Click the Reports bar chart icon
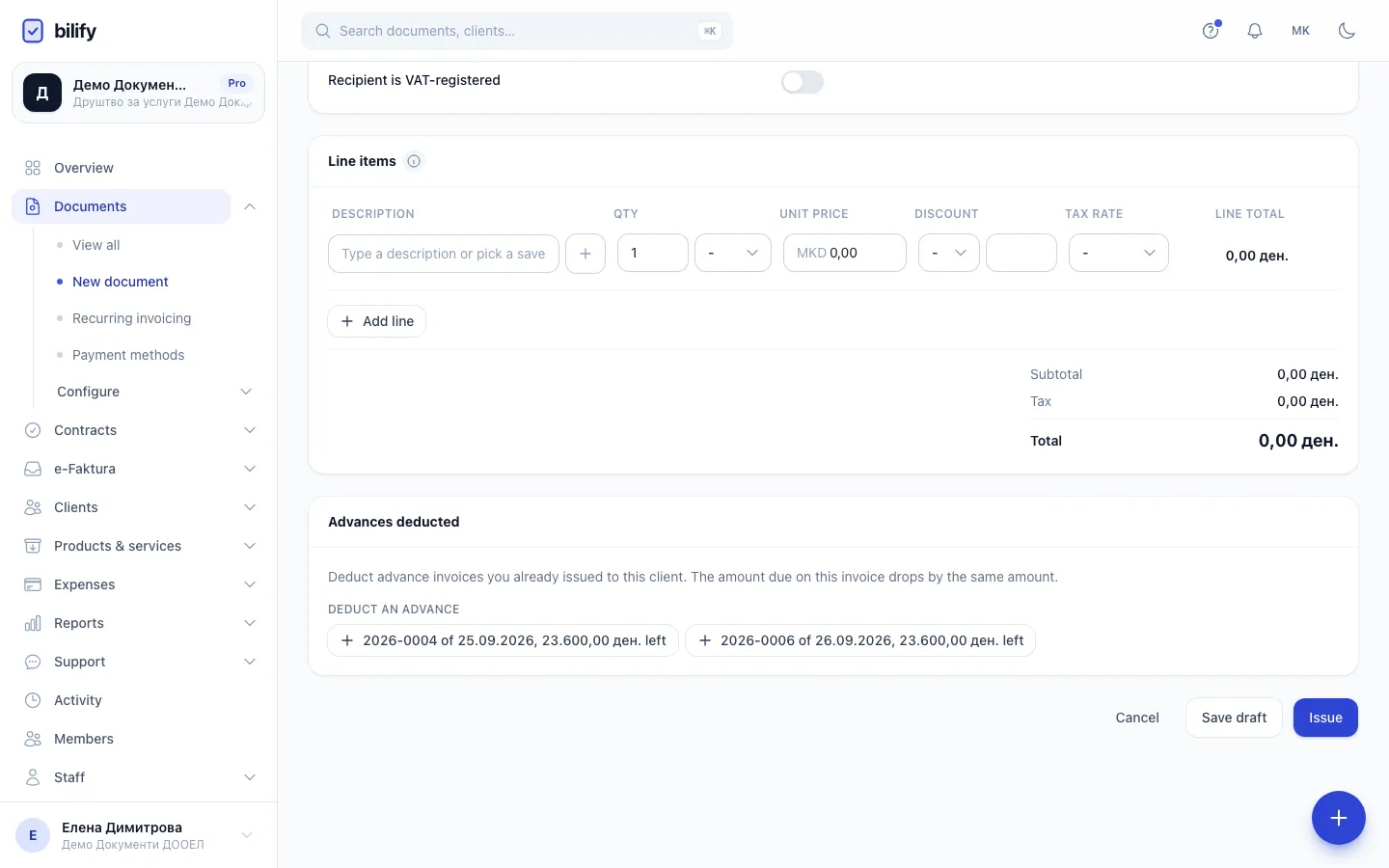This screenshot has width=1389, height=868. coord(33,623)
